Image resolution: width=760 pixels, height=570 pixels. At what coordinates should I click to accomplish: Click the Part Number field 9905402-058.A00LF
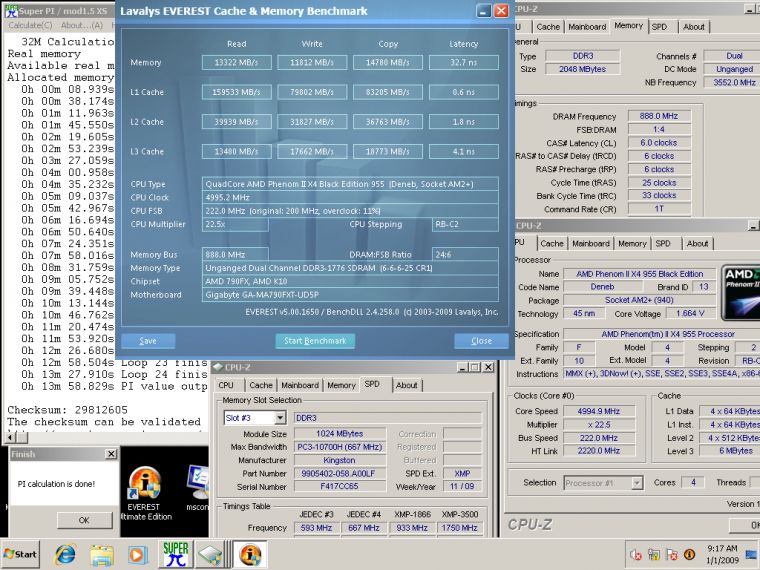point(339,474)
